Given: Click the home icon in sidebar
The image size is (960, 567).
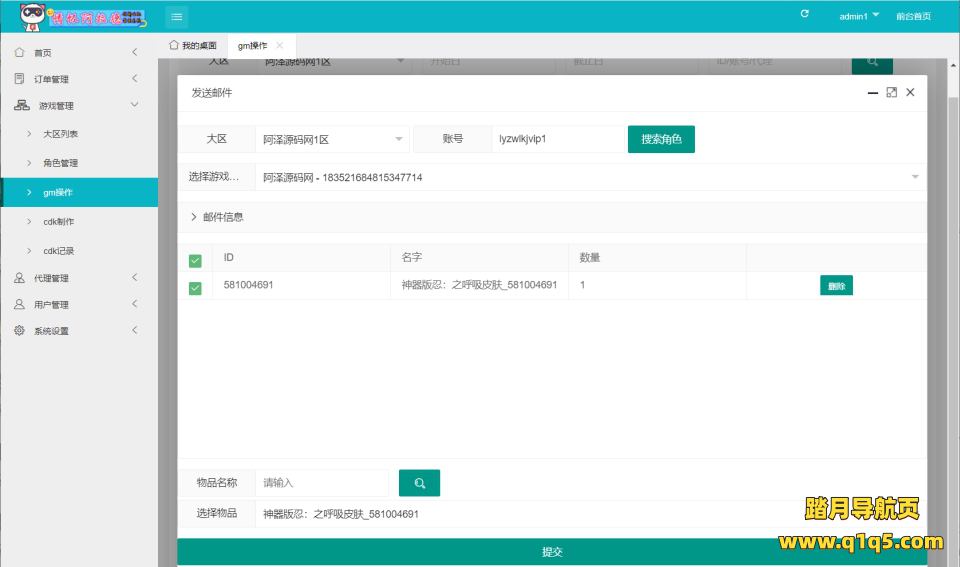Looking at the screenshot, I should tap(19, 52).
